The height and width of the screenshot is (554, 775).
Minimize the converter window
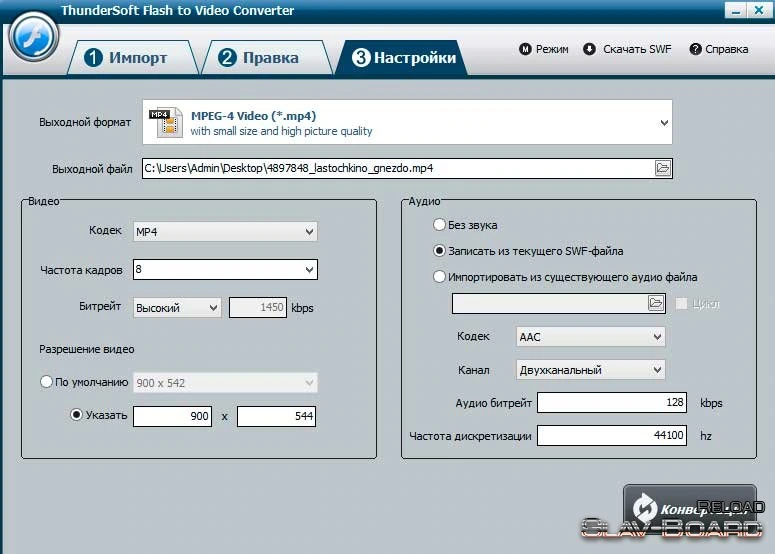(x=735, y=10)
